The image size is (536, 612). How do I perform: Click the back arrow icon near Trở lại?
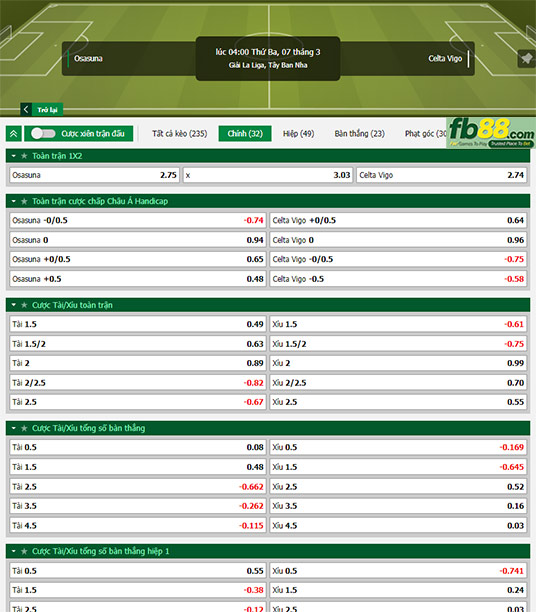[x=26, y=109]
